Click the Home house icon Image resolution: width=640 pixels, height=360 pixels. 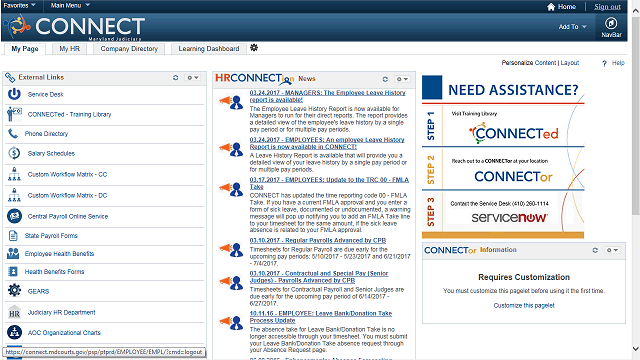pos(551,7)
